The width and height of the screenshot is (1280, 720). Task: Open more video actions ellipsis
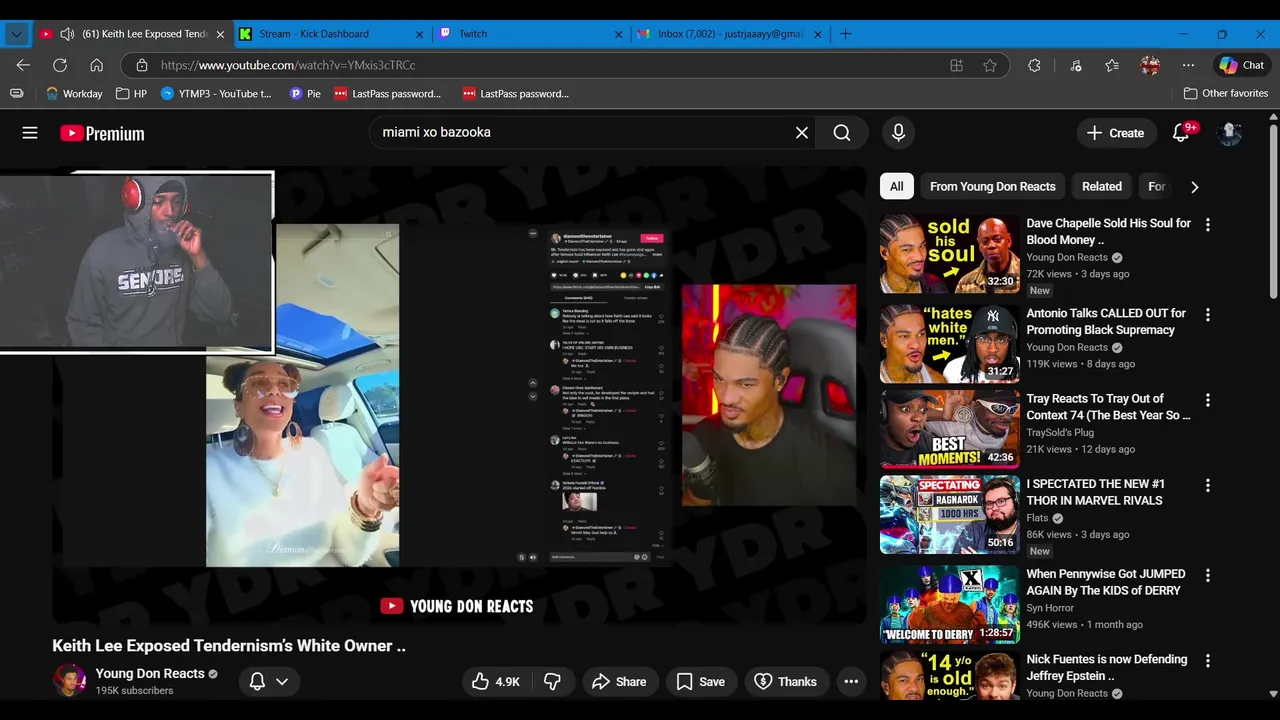click(x=851, y=681)
